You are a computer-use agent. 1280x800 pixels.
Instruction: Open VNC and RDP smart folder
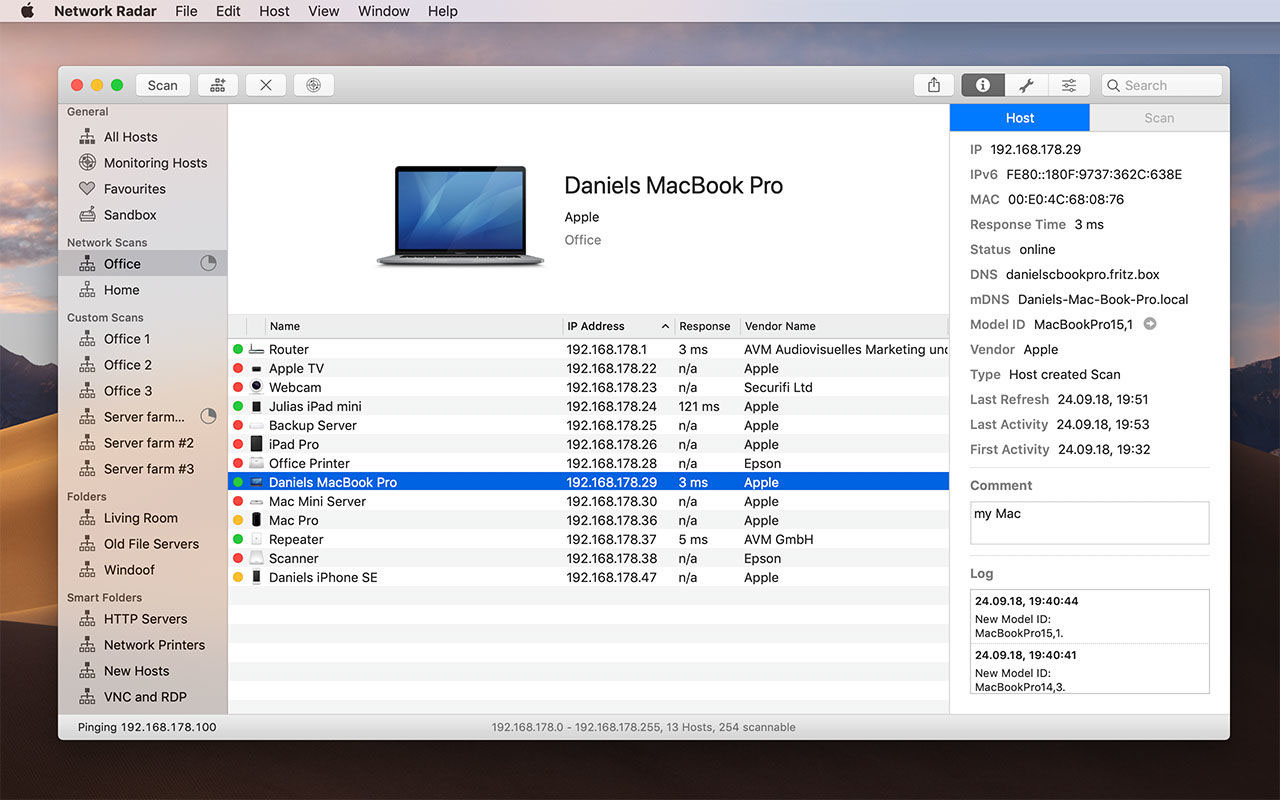pos(142,697)
